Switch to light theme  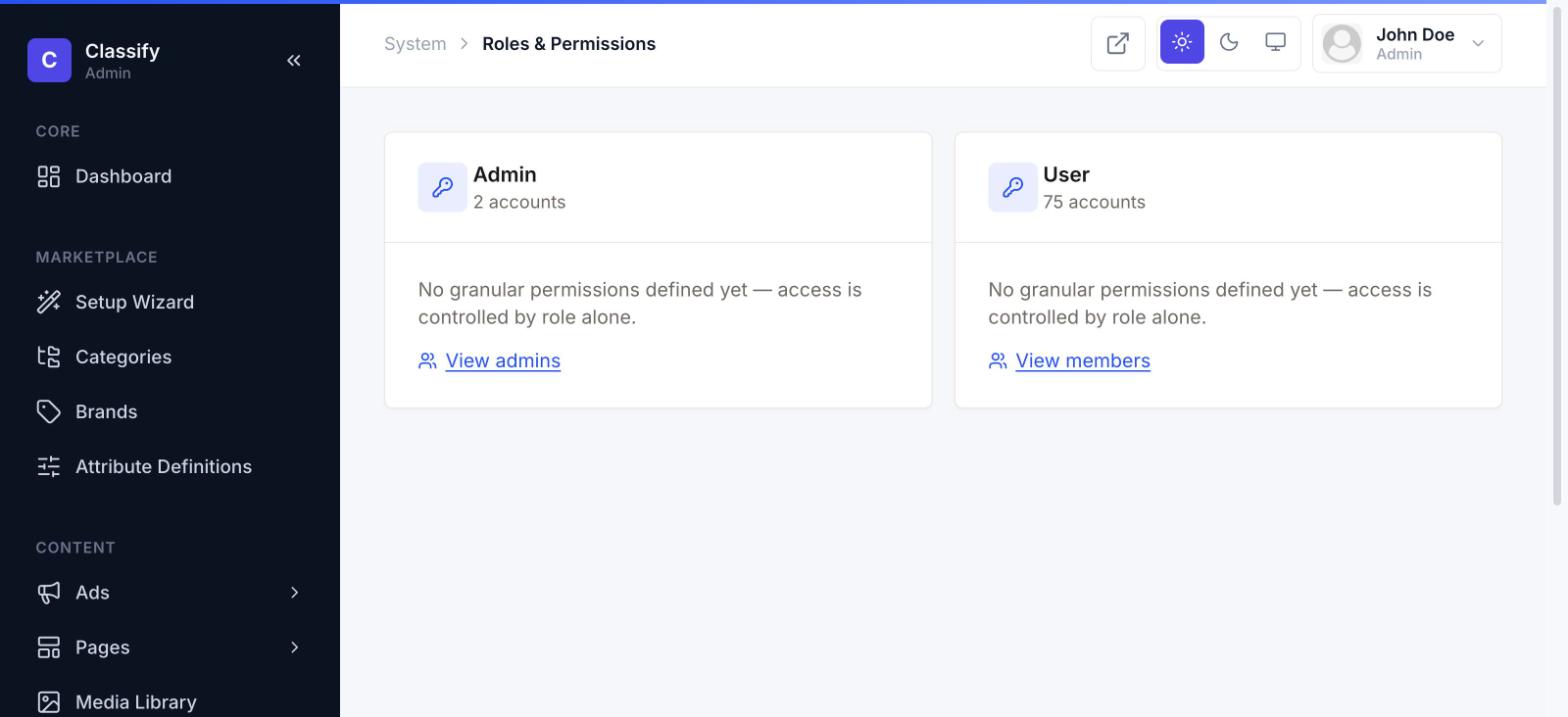coord(1182,42)
